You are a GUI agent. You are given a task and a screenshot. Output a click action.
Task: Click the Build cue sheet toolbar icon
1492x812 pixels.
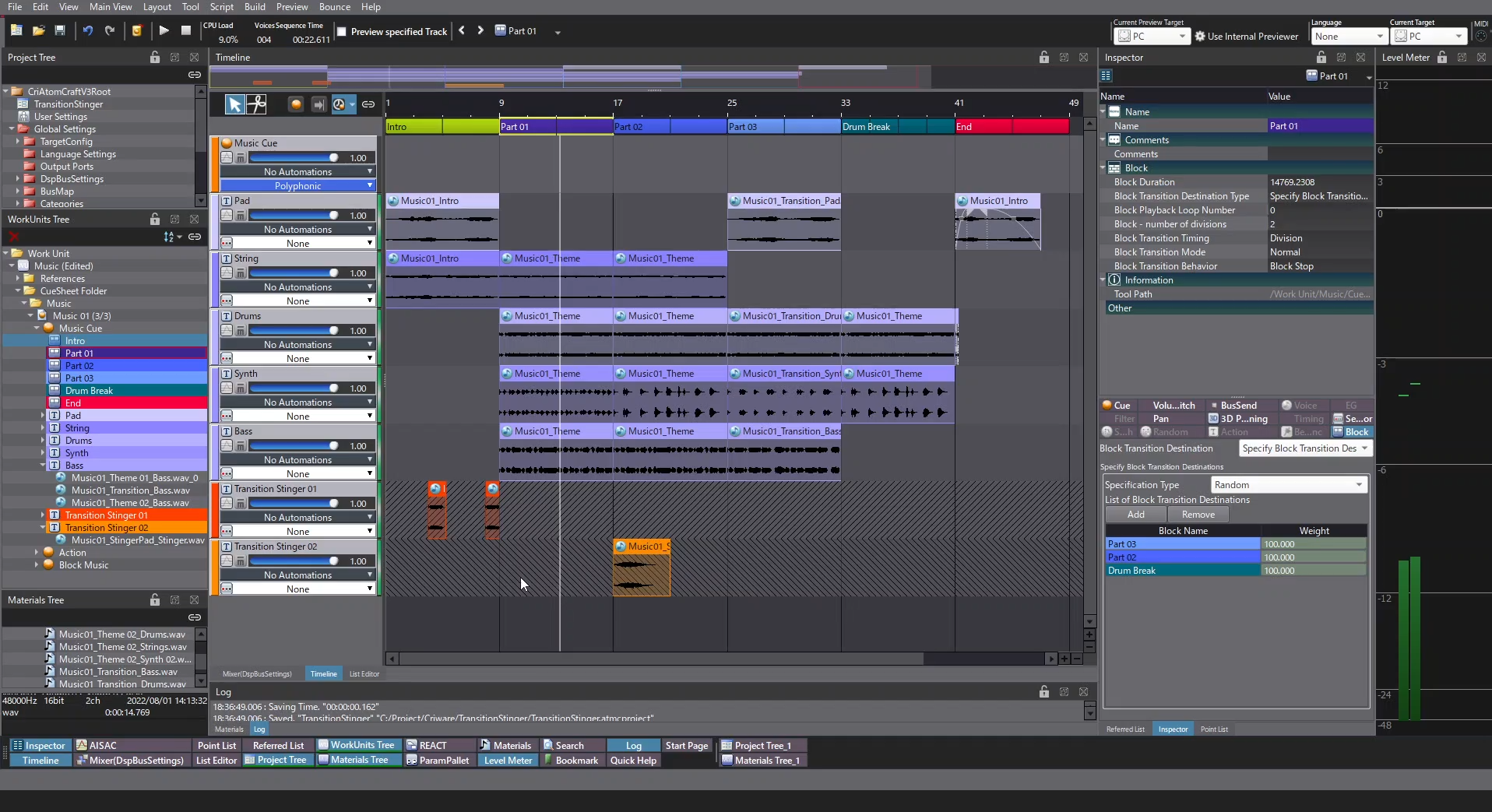(x=137, y=30)
